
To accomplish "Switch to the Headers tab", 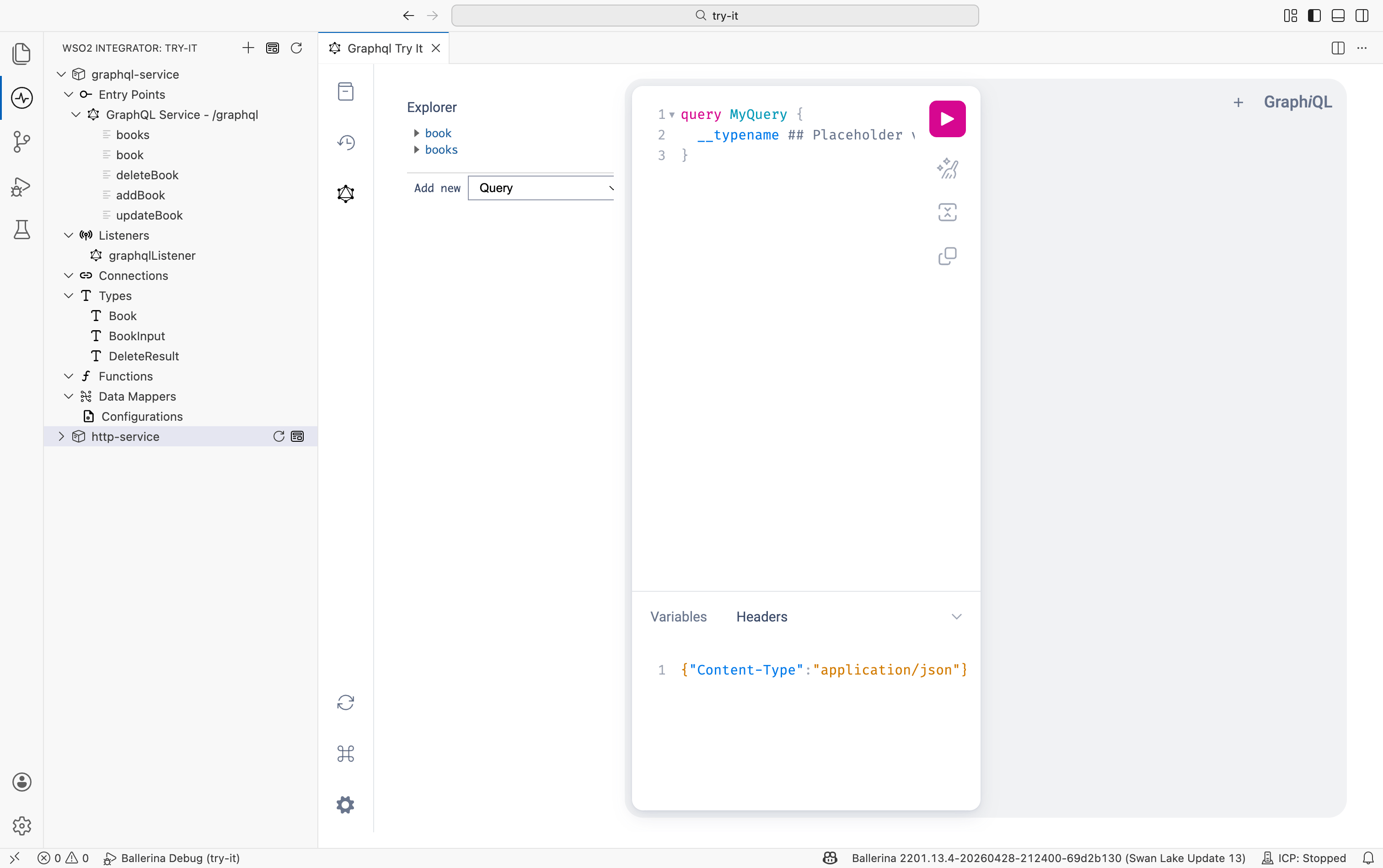I will [x=761, y=616].
